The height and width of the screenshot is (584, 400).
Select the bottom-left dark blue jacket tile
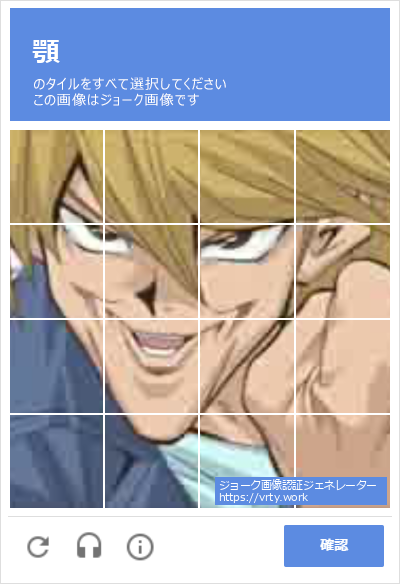(x=56, y=461)
